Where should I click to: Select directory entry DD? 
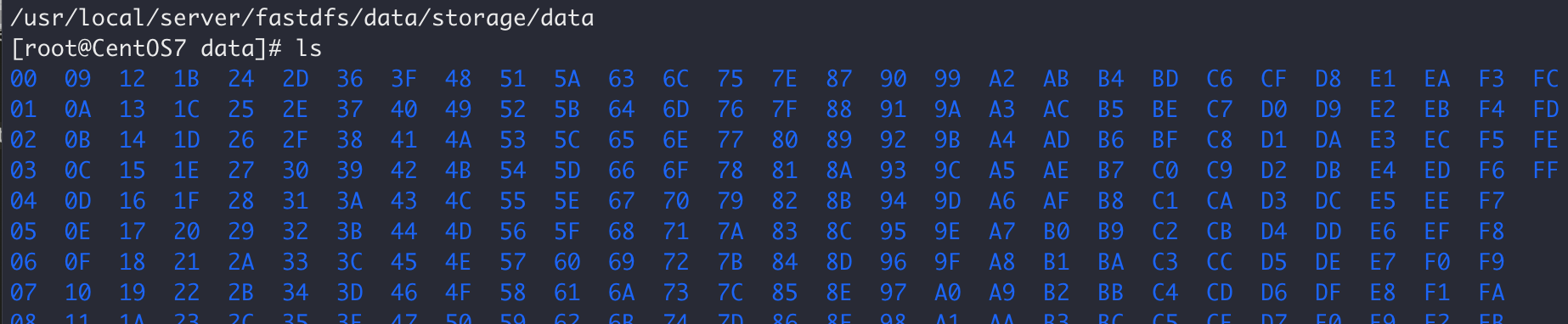click(x=1328, y=232)
